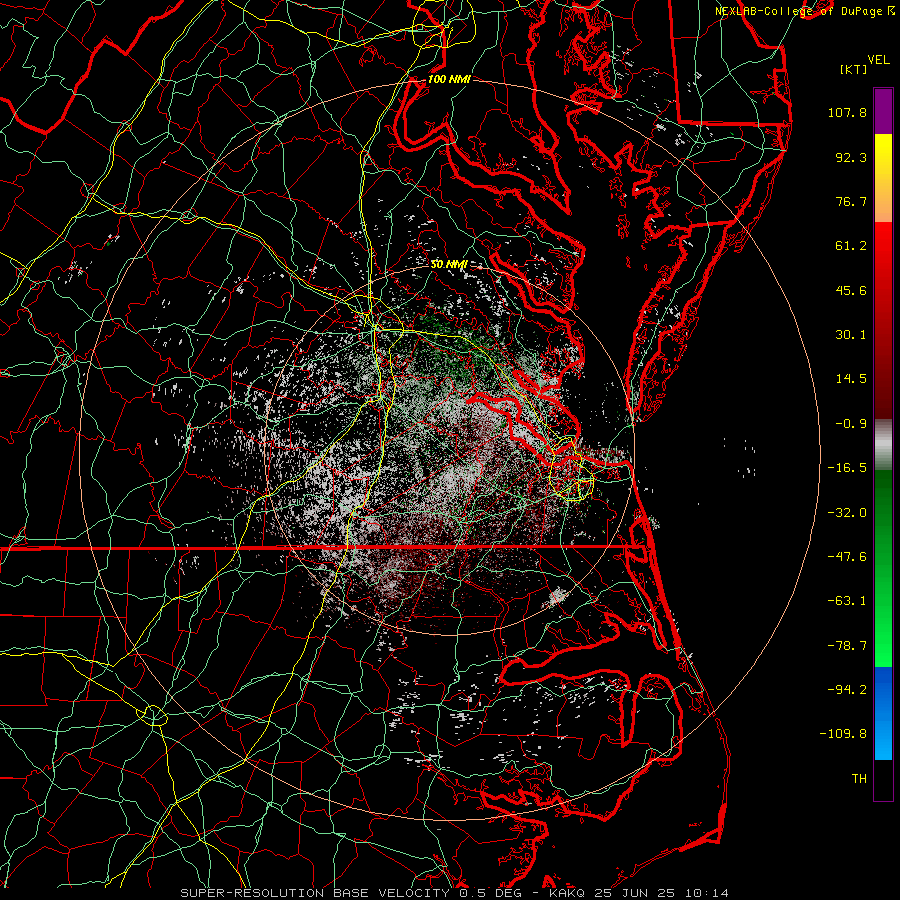The height and width of the screenshot is (900, 900).
Task: Click the VEL legend title
Action: pyautogui.click(x=878, y=60)
